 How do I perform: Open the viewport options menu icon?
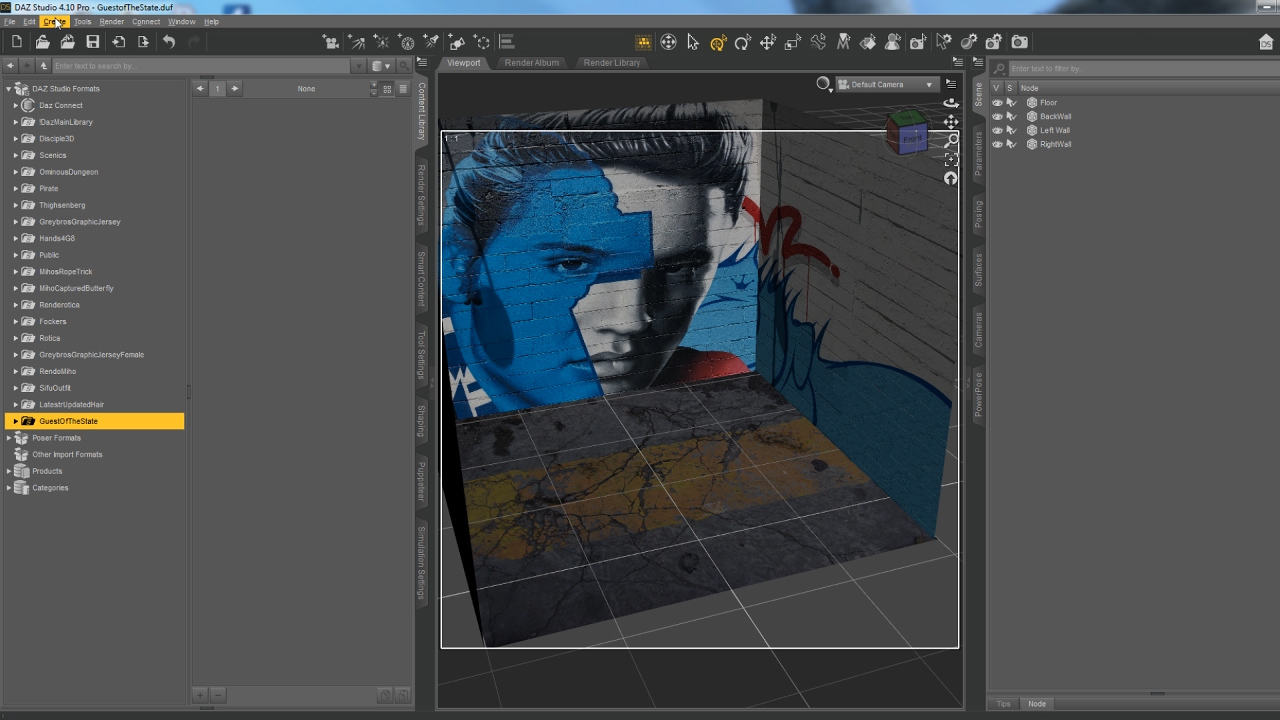click(x=951, y=84)
